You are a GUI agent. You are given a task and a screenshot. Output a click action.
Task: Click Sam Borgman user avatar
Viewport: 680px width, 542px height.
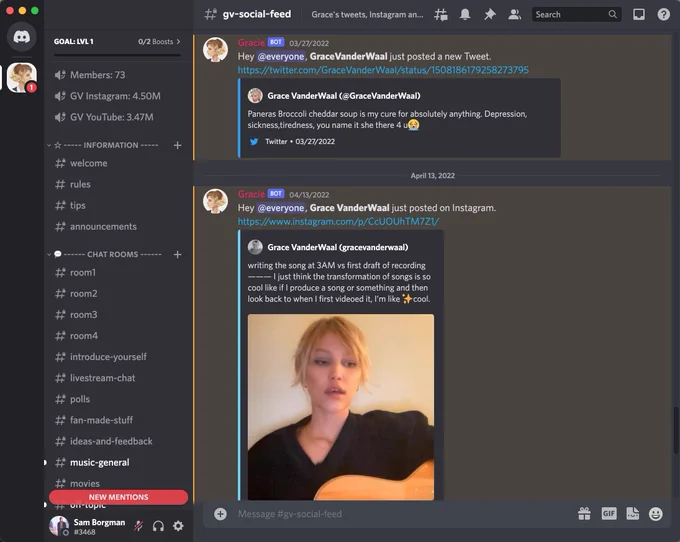click(x=59, y=526)
